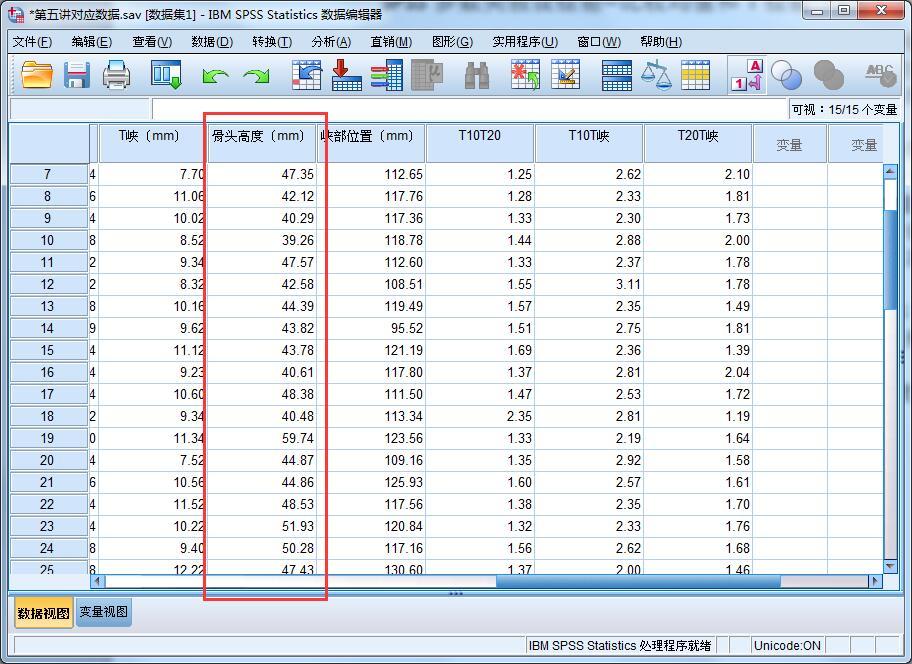Select row header 19
Screen dimensions: 912x664
pyautogui.click(x=48, y=438)
